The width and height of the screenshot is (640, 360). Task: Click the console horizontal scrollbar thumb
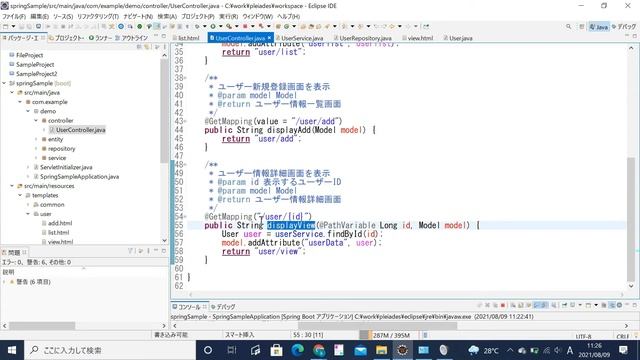click(x=378, y=325)
